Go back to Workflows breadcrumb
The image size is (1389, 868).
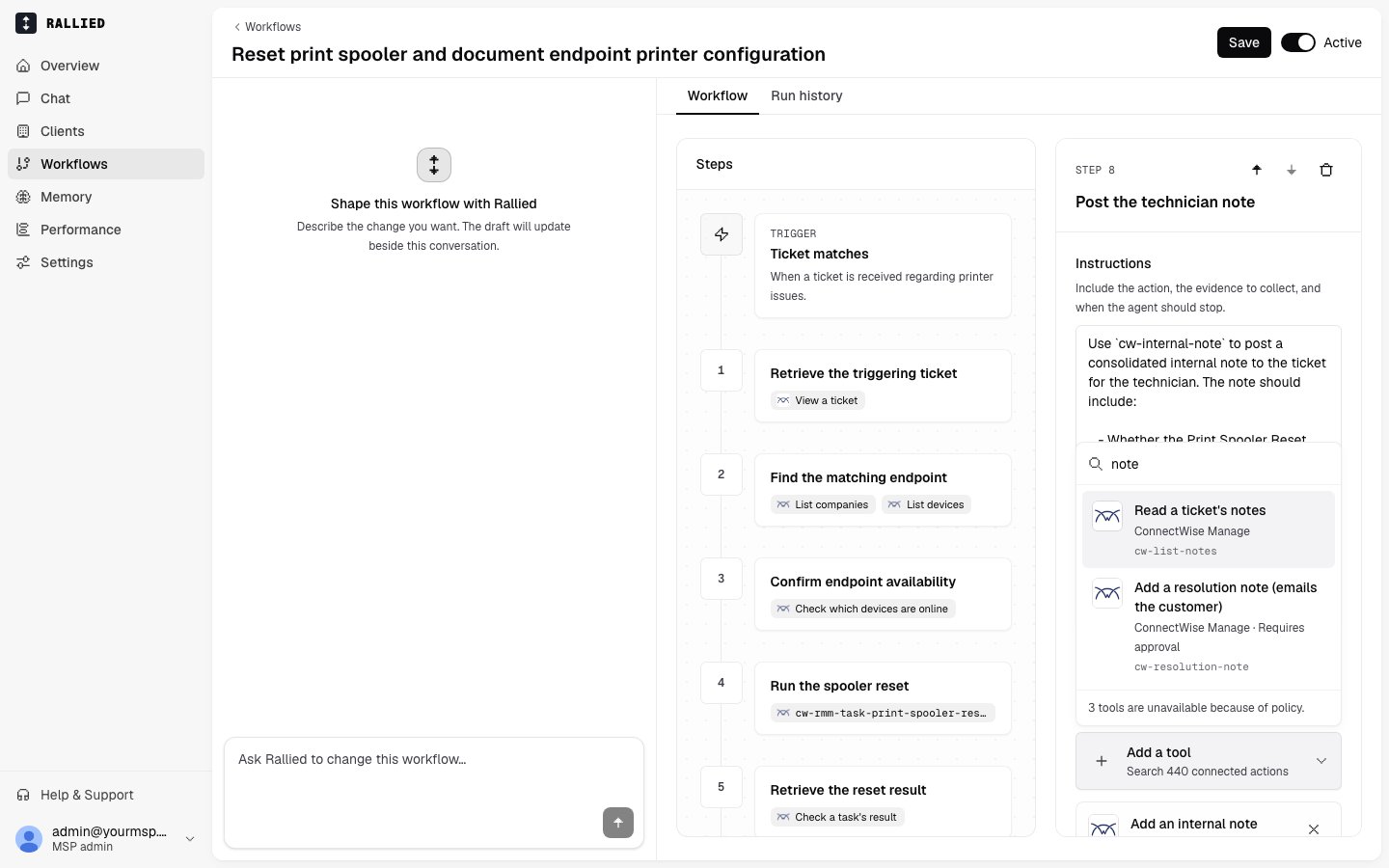tap(267, 27)
